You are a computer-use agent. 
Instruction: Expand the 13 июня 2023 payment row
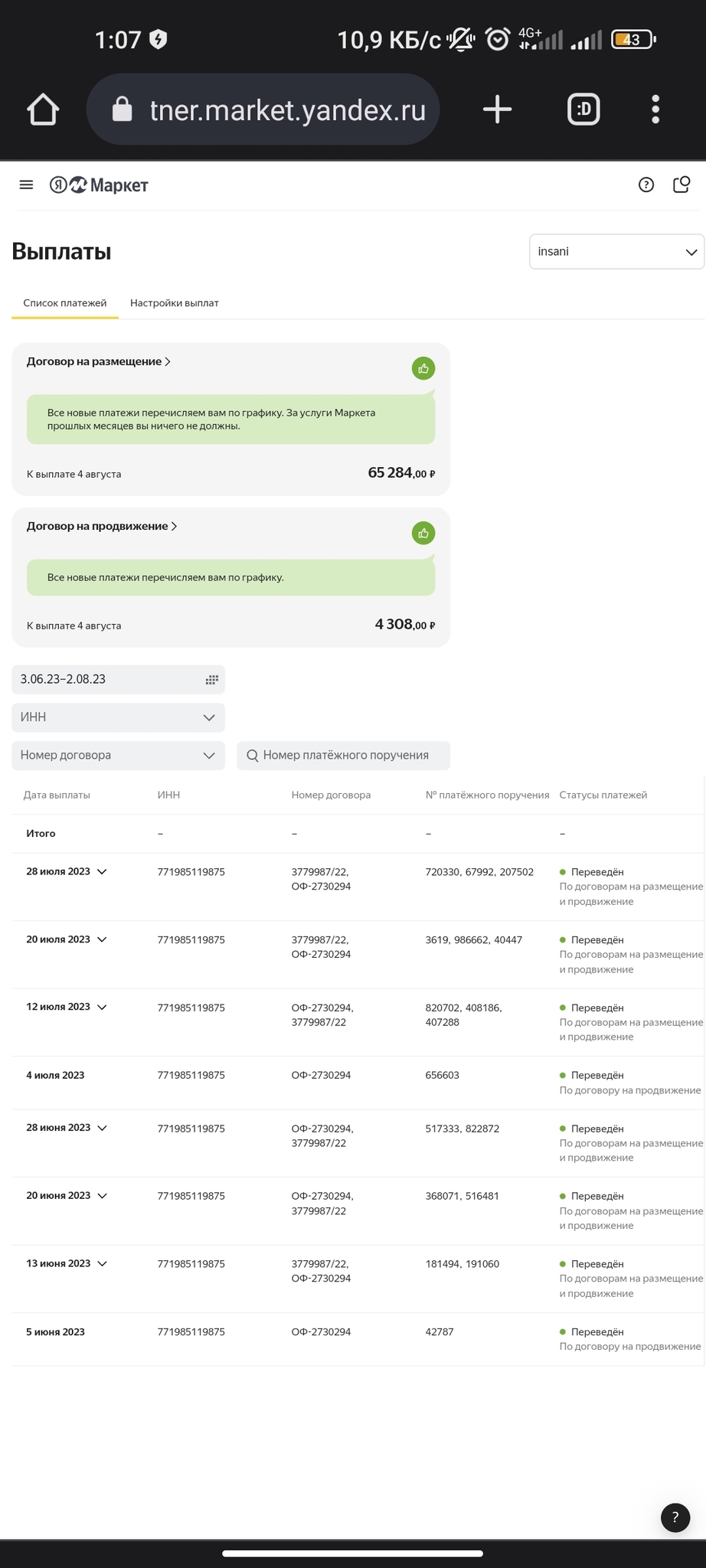(102, 1263)
